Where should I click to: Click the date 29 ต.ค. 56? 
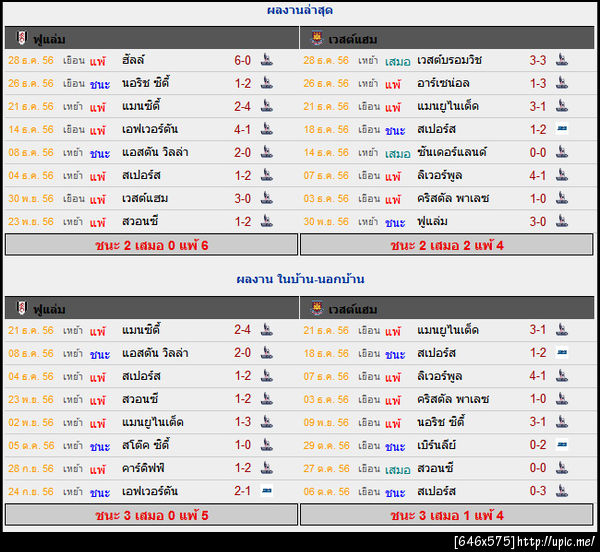[326, 445]
